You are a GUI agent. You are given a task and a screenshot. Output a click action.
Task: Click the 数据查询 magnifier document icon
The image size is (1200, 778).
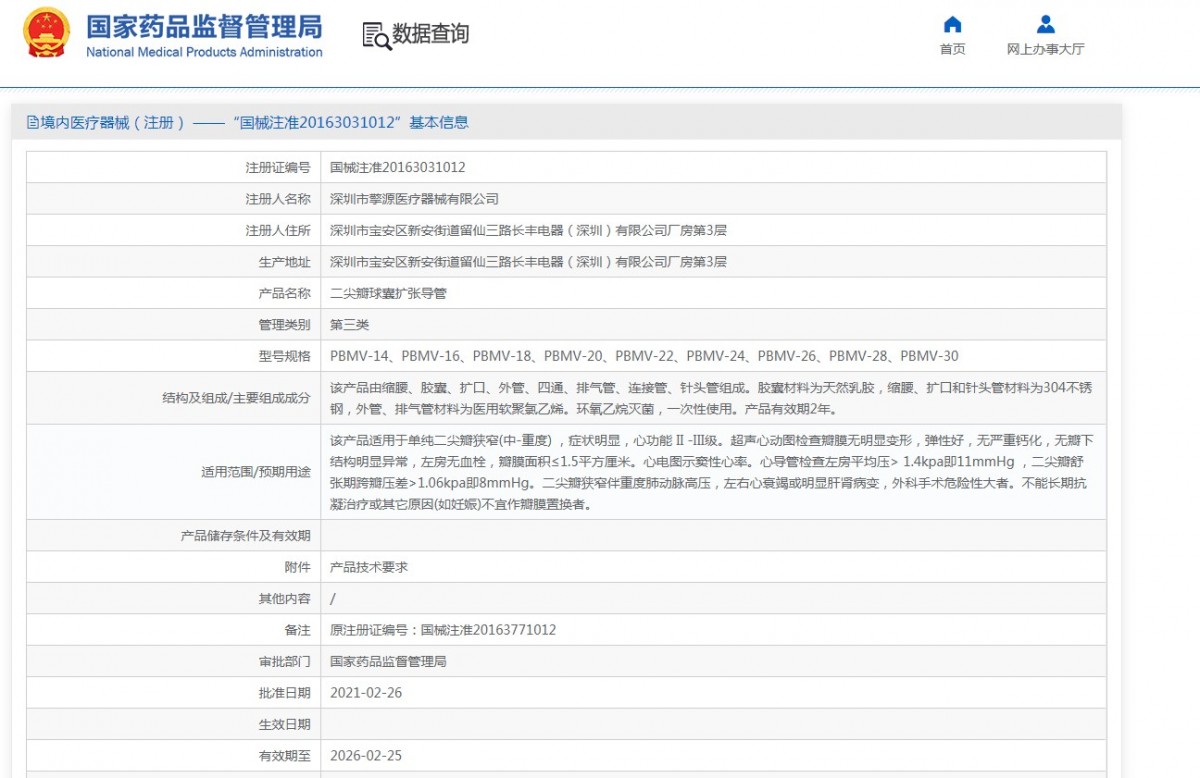click(x=376, y=35)
